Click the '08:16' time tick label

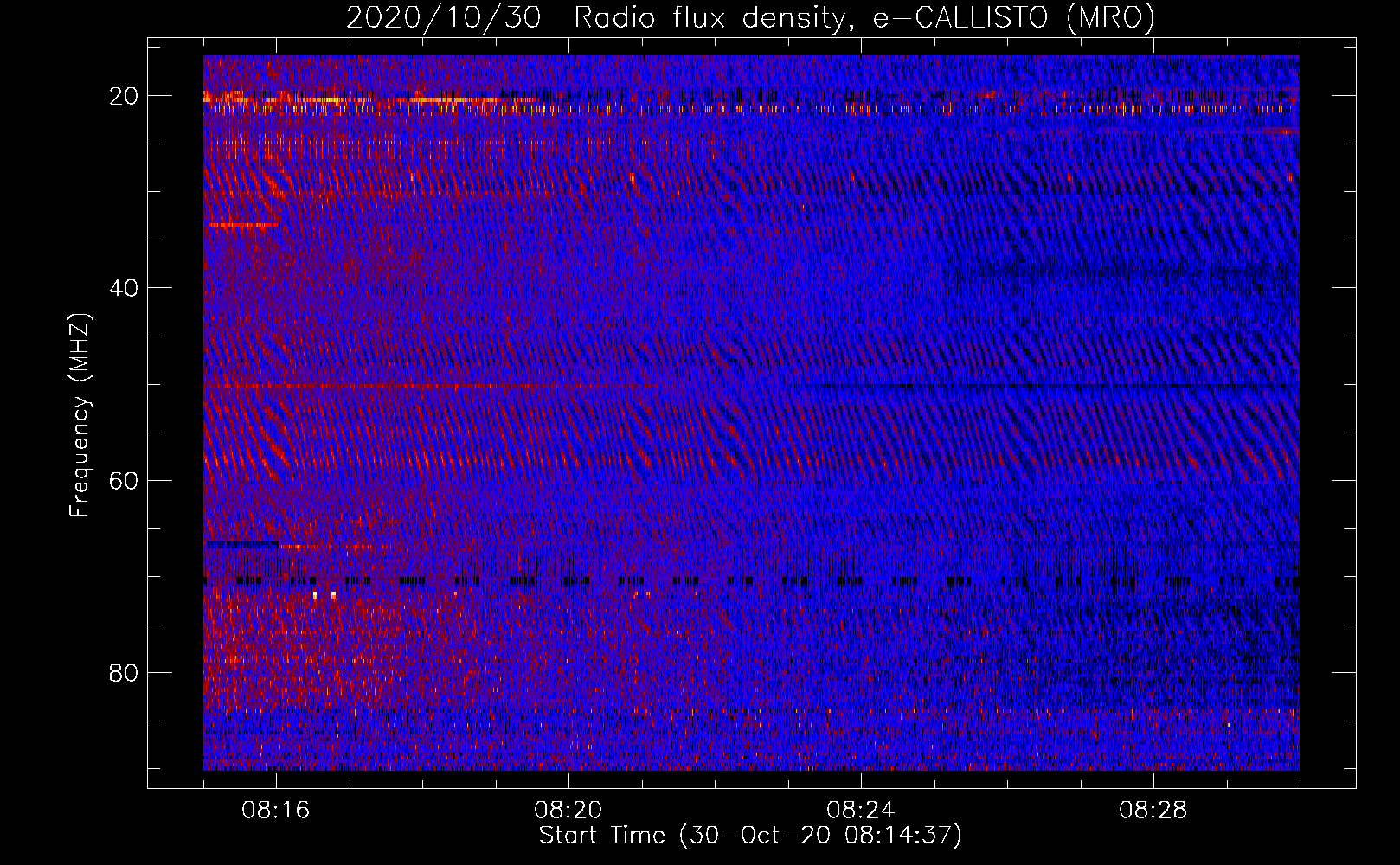point(276,811)
